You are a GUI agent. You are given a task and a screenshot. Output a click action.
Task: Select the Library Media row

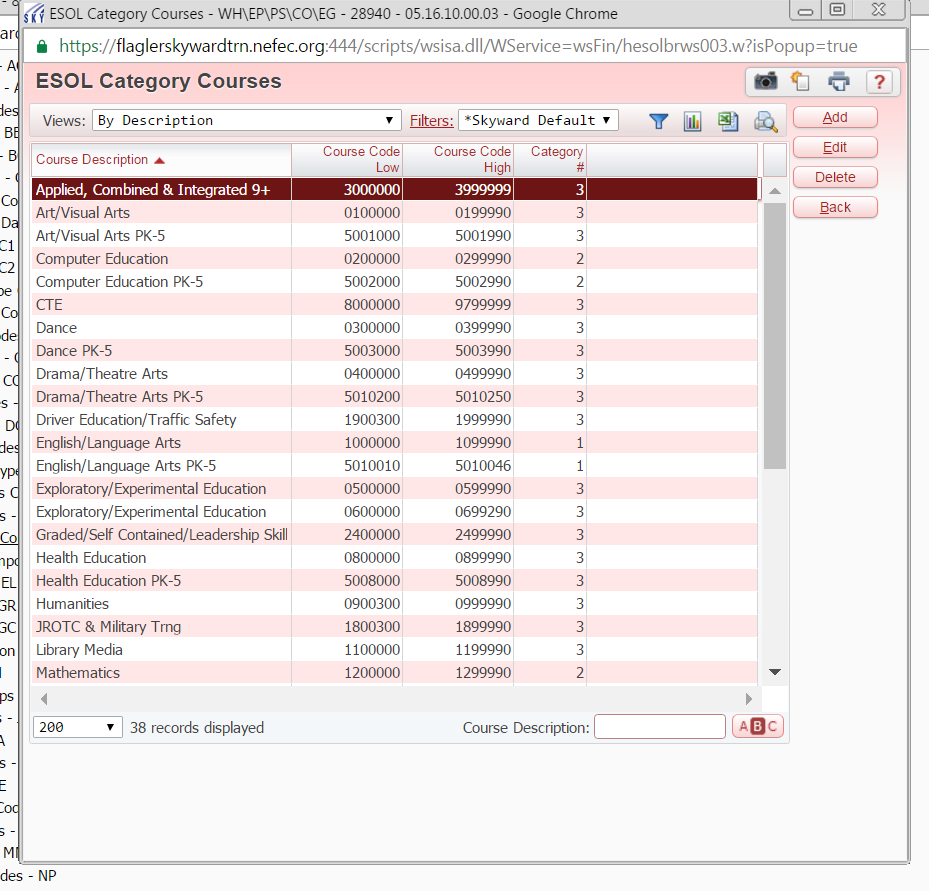coord(395,650)
